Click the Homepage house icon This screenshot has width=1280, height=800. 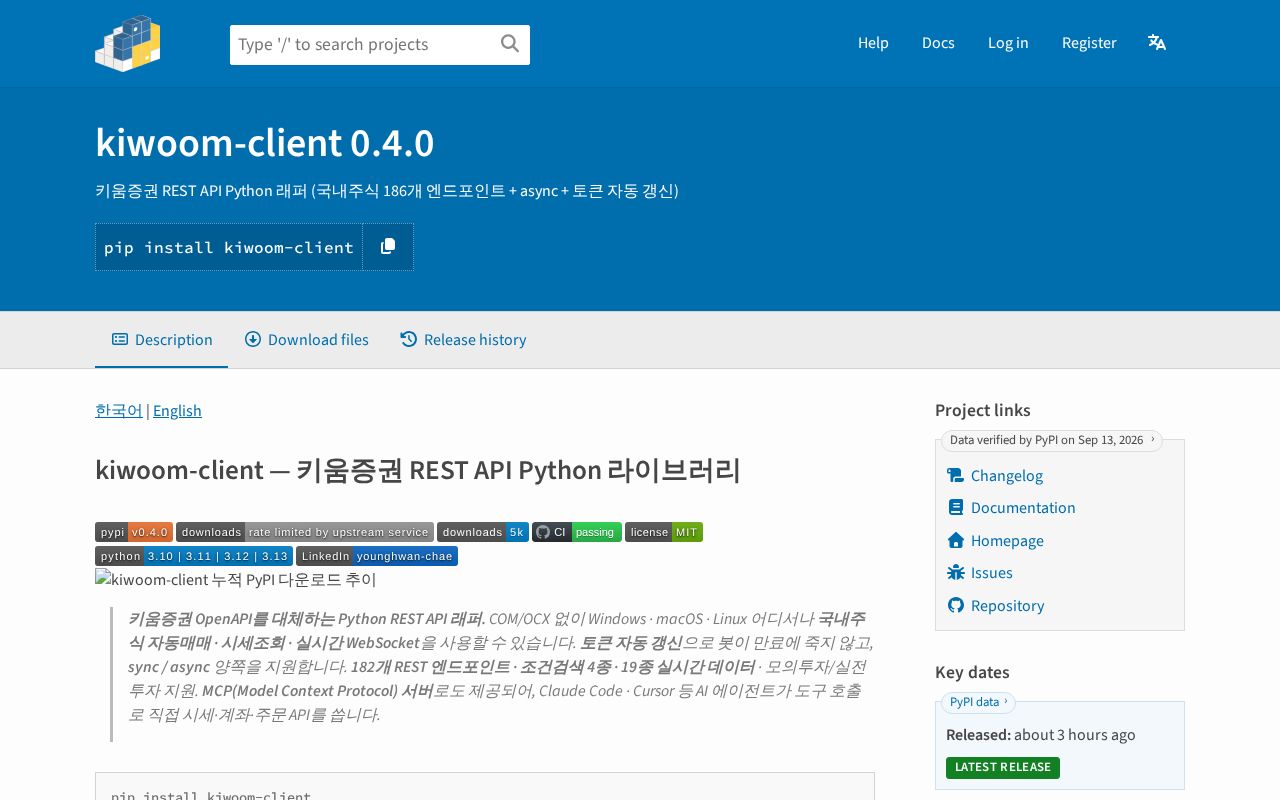click(955, 541)
